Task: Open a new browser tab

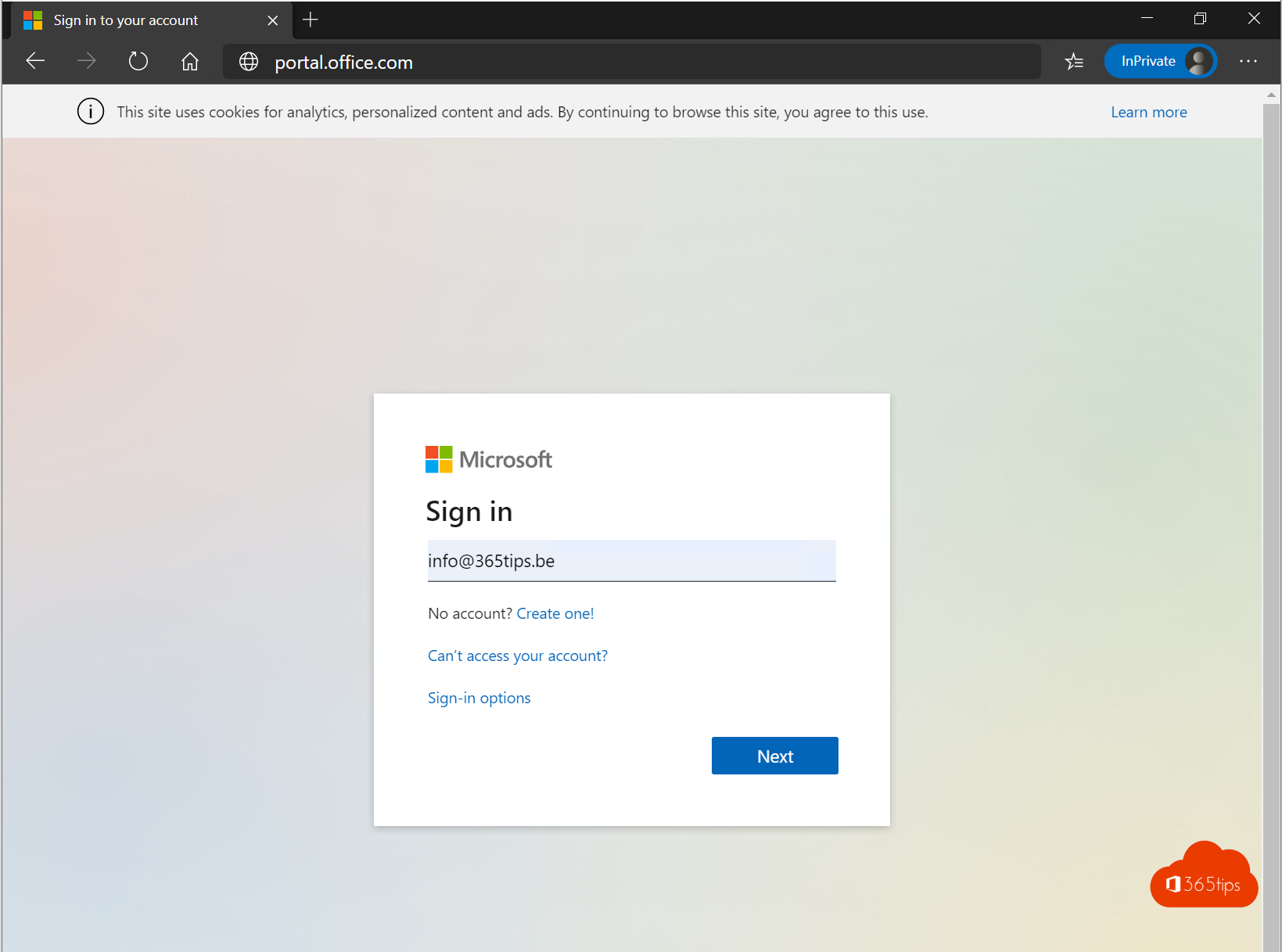Action: pos(310,20)
